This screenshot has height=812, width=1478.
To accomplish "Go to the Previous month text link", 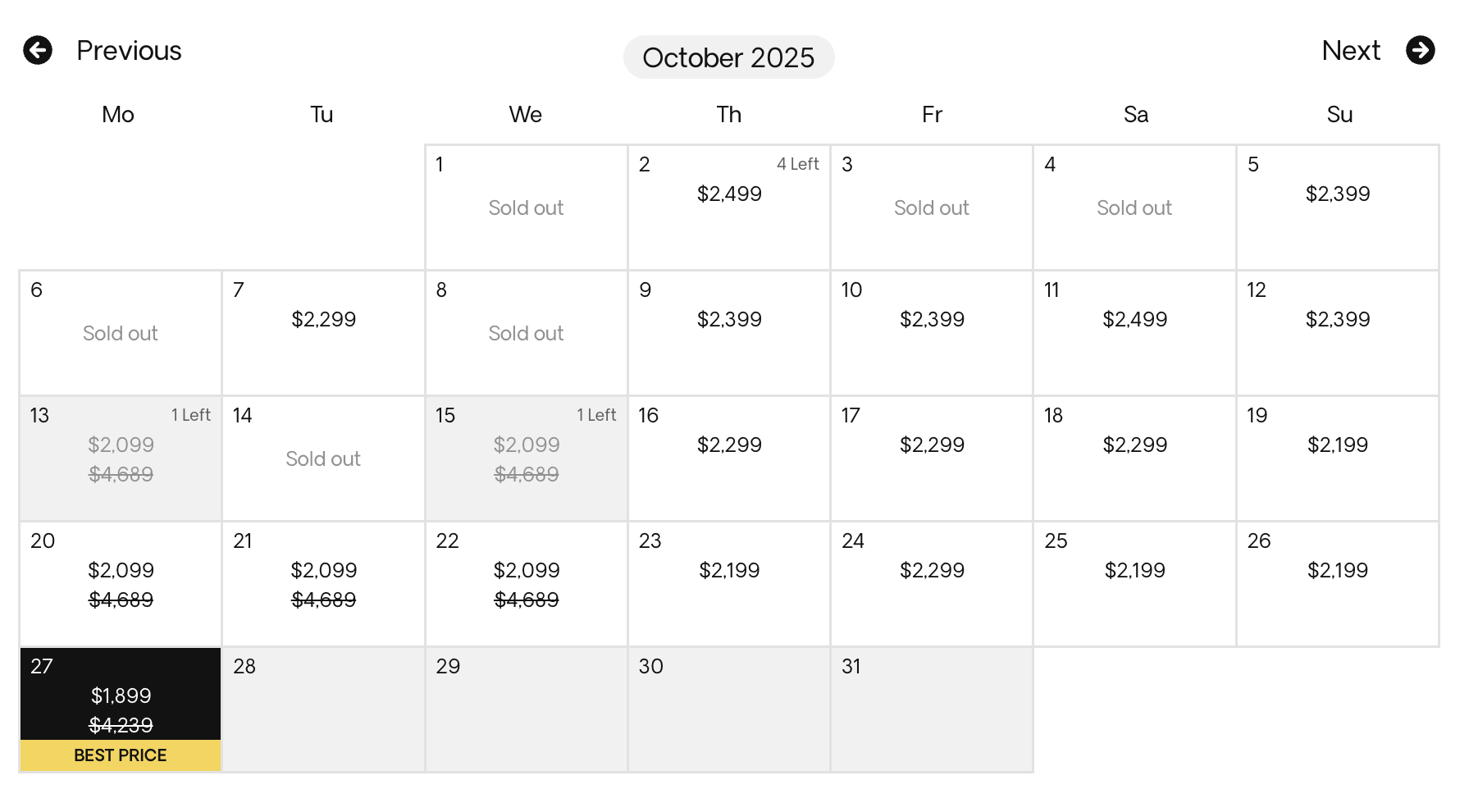I will [x=129, y=51].
